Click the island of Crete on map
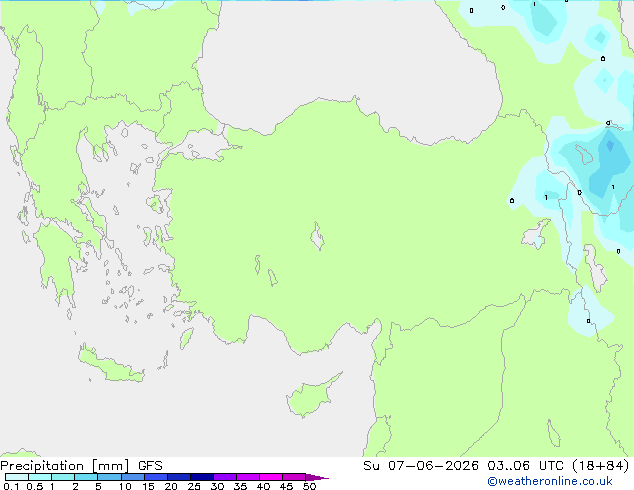 pos(111,366)
